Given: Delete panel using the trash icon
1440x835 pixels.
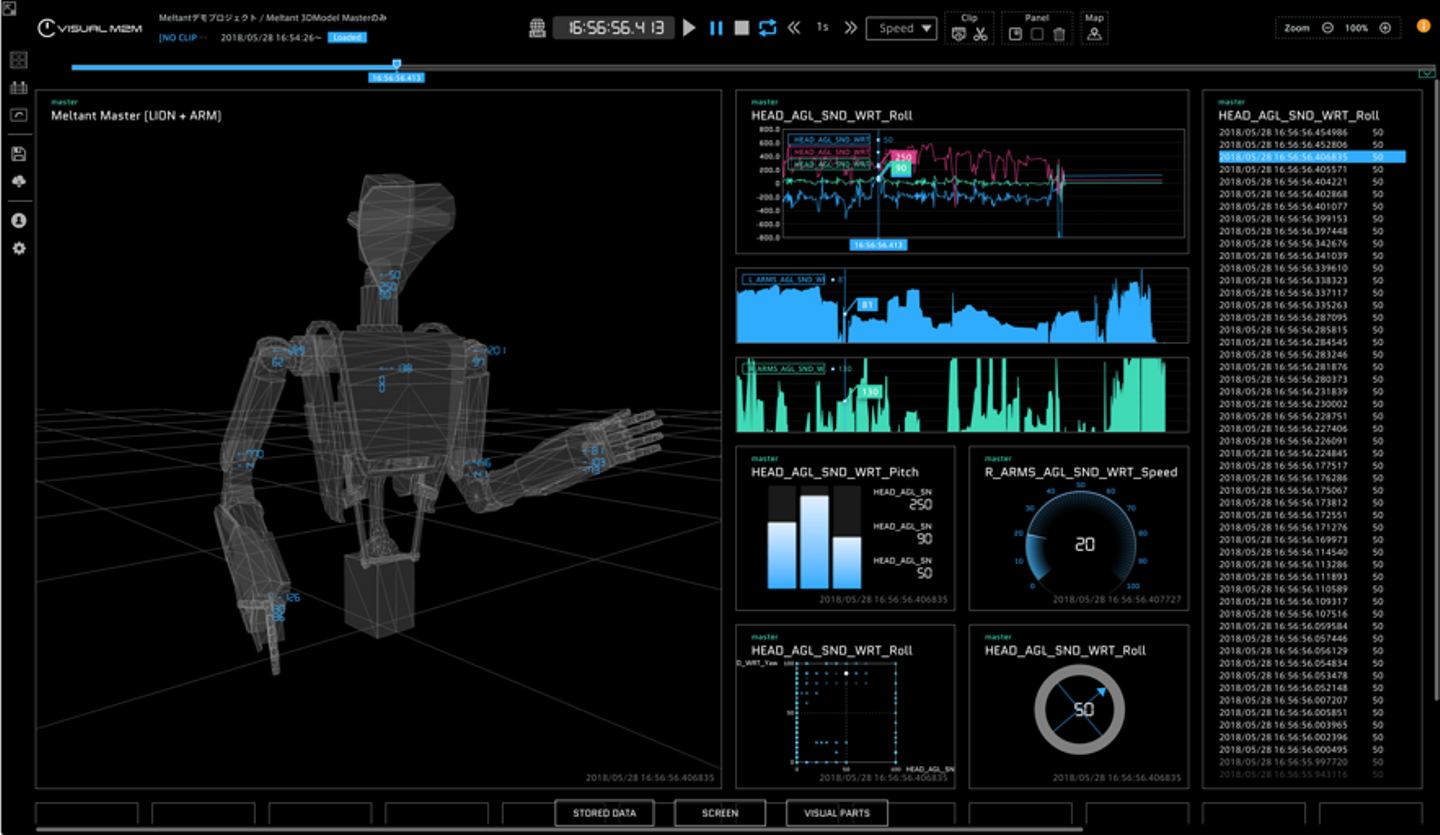Looking at the screenshot, I should tap(1058, 34).
